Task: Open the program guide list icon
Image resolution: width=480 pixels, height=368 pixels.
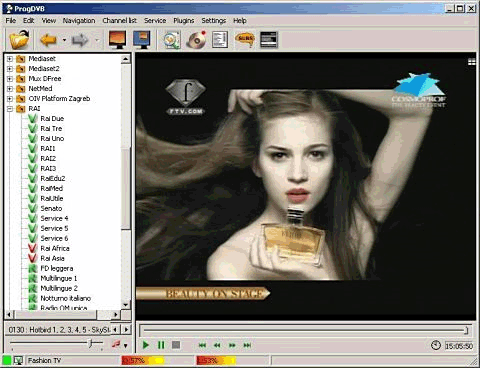Action: (x=220, y=40)
